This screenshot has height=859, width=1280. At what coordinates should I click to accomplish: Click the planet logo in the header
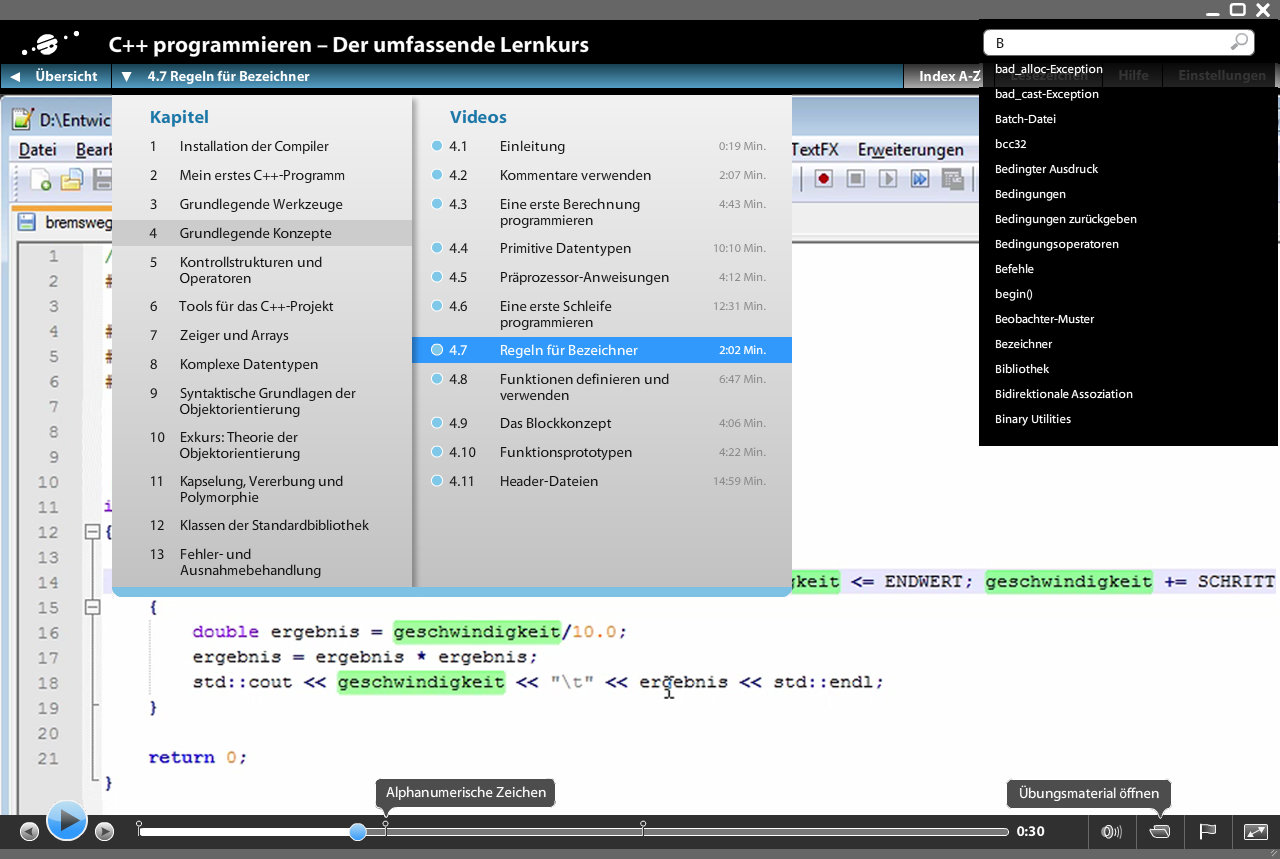point(50,44)
